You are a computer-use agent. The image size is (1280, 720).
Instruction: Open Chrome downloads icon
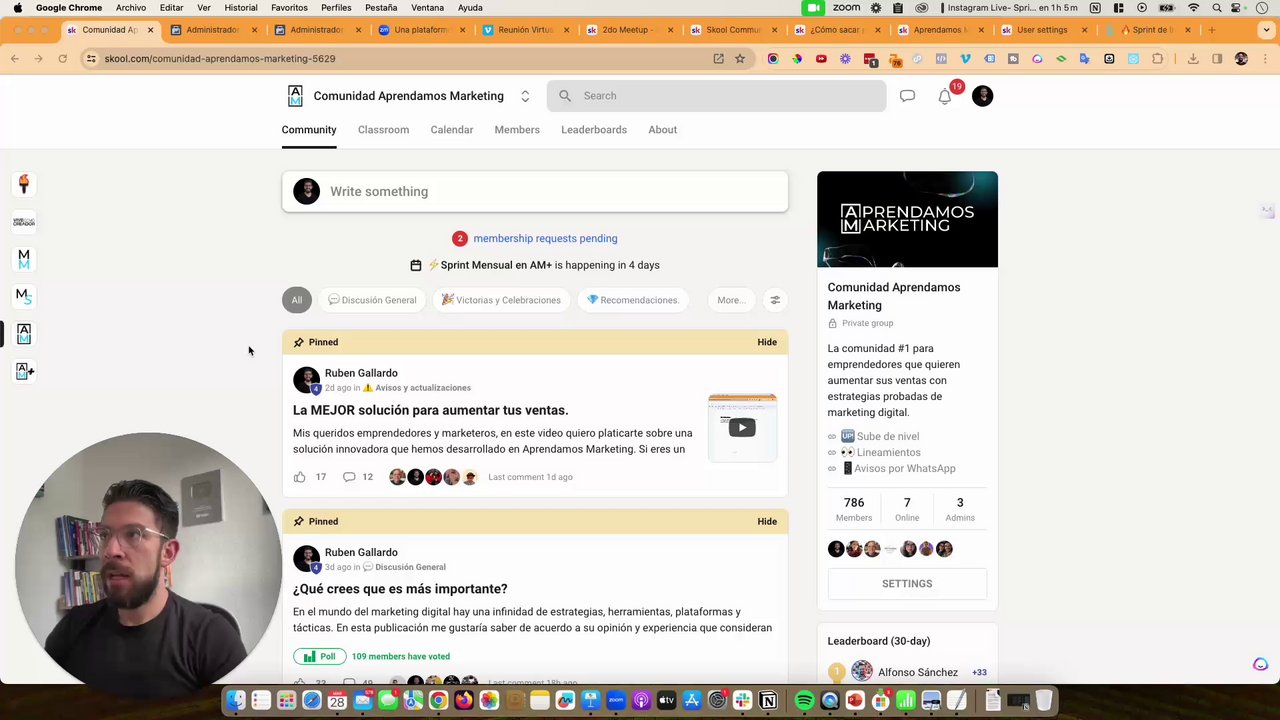coord(1193,59)
